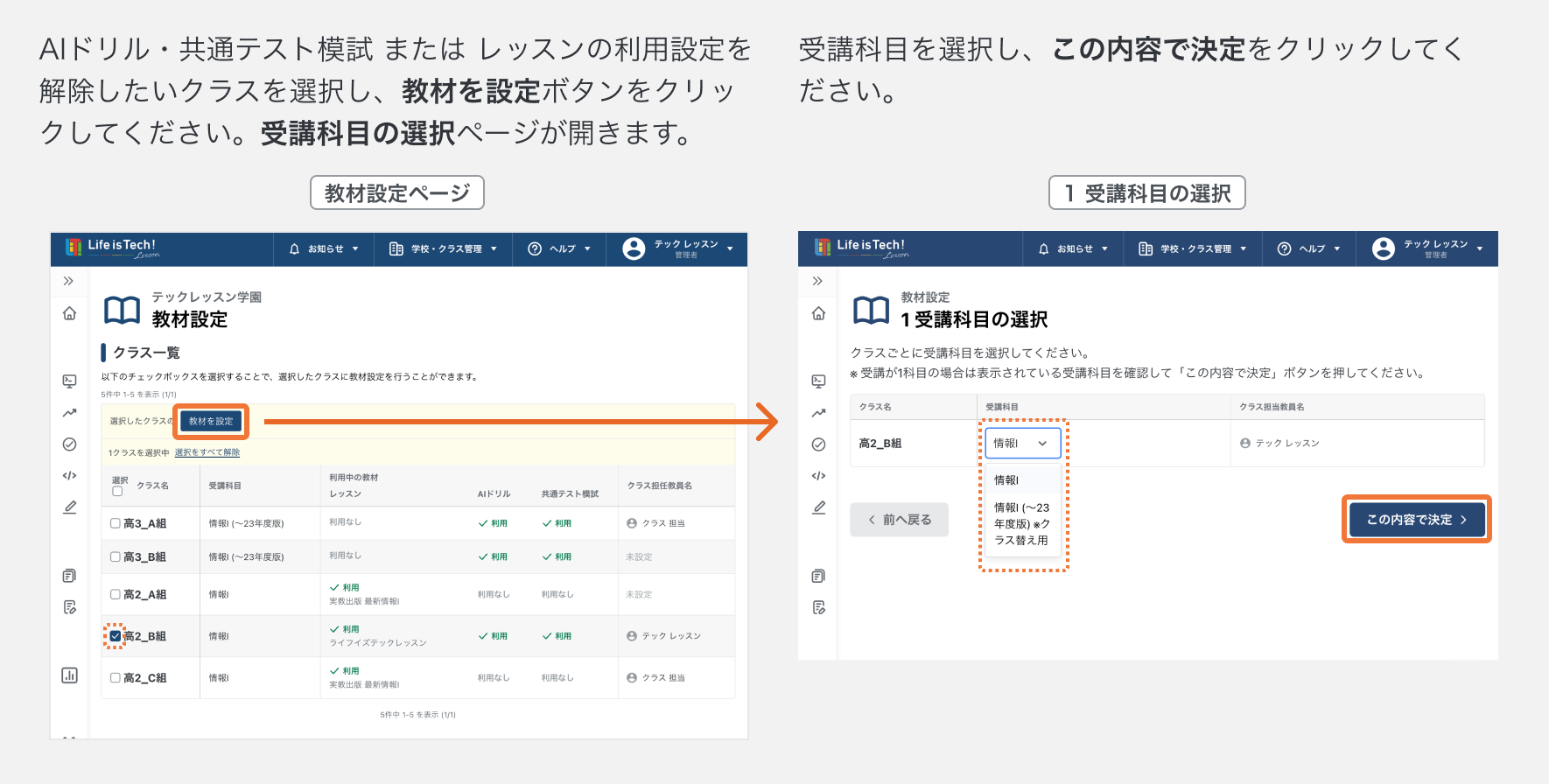The height and width of the screenshot is (784, 1549).
Task: Click ライフイズテックレッスン text in 高2_B組 row
Action: coord(378,643)
